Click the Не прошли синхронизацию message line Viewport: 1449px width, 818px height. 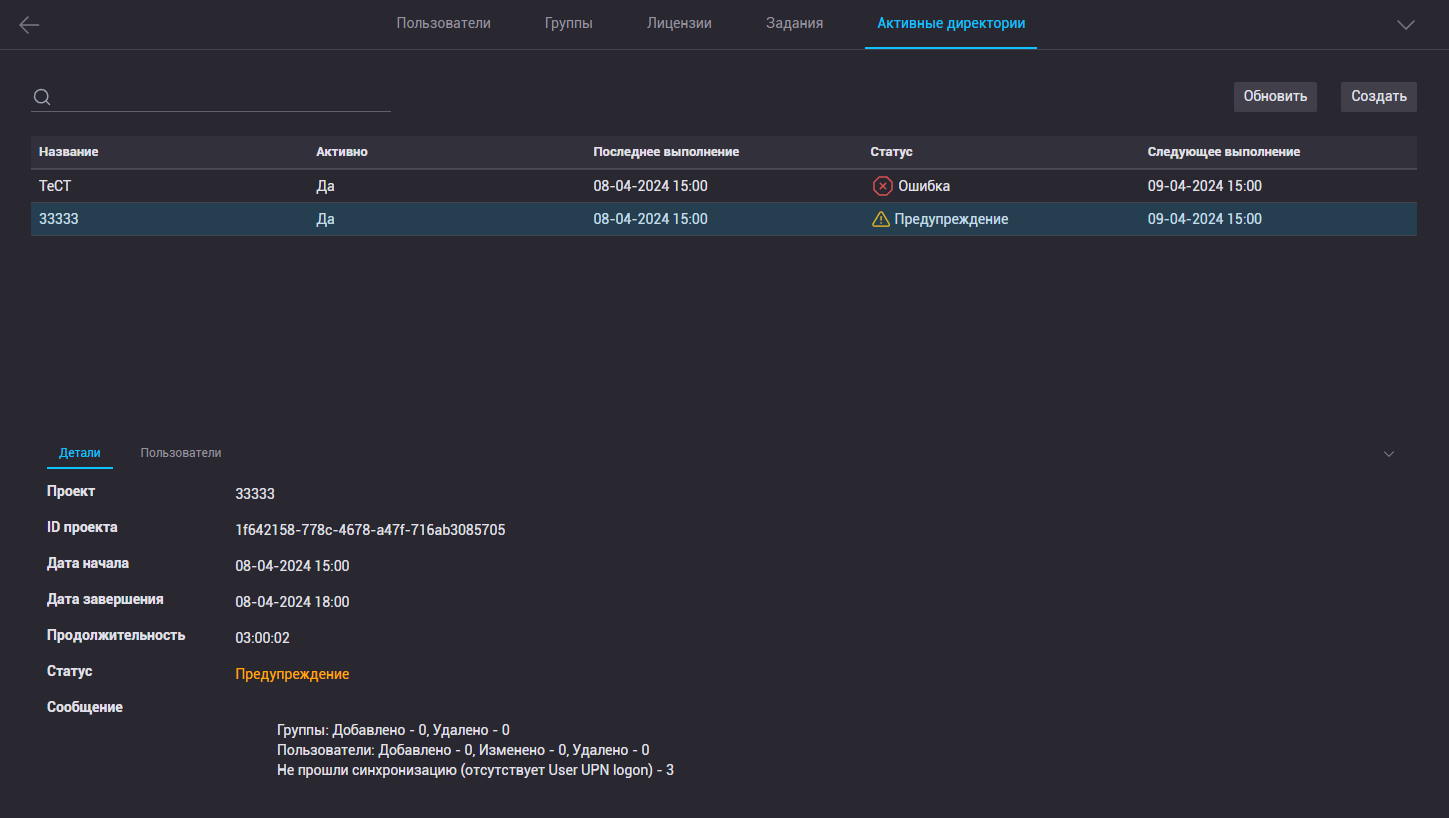pyautogui.click(x=475, y=771)
